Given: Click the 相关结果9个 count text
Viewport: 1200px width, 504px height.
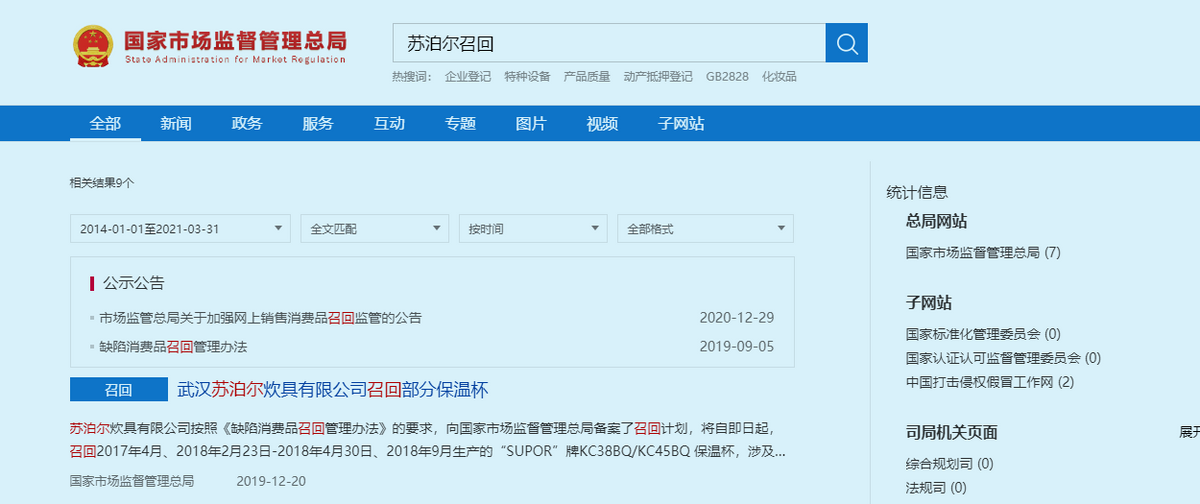Looking at the screenshot, I should 102,183.
